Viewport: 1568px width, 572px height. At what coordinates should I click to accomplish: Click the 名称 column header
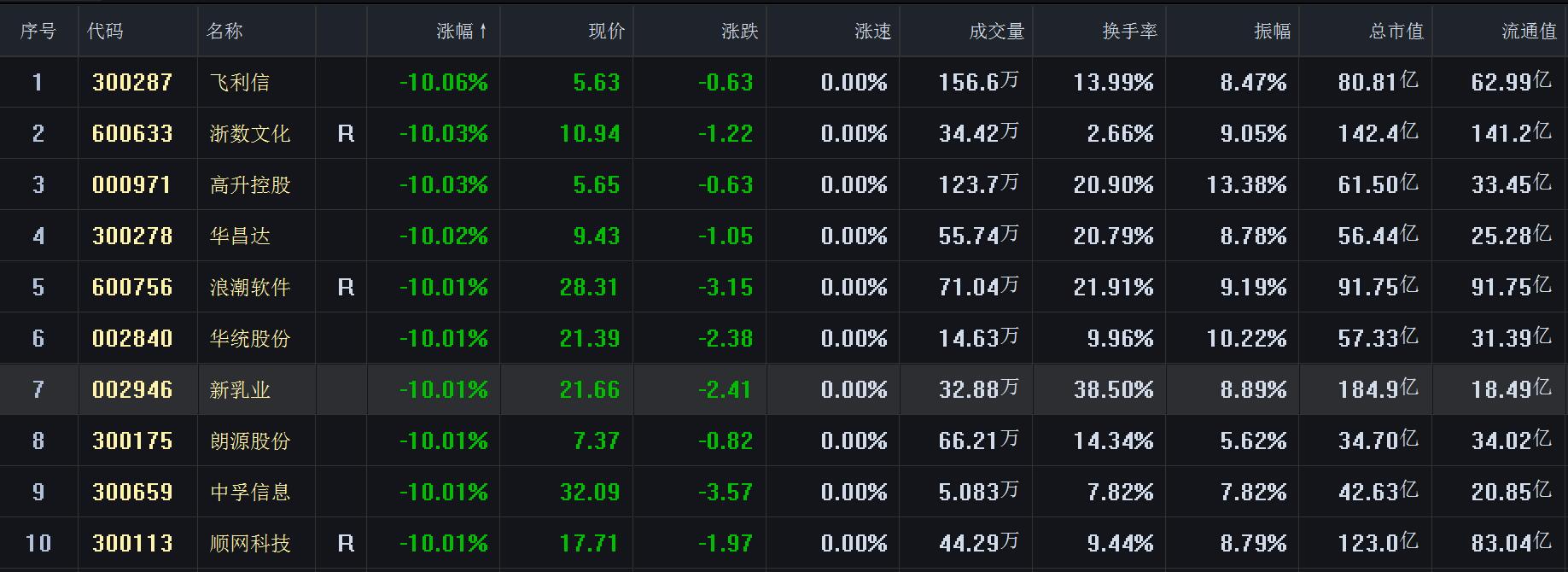(224, 32)
